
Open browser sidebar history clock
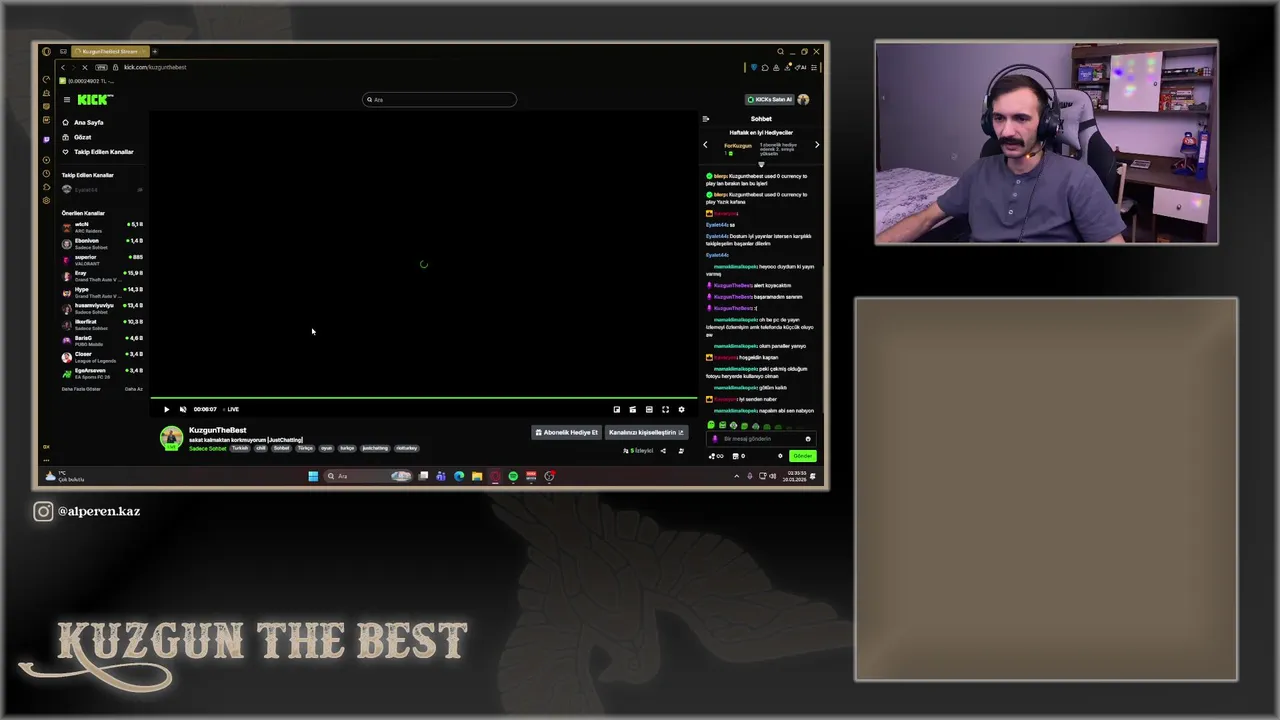(x=46, y=173)
